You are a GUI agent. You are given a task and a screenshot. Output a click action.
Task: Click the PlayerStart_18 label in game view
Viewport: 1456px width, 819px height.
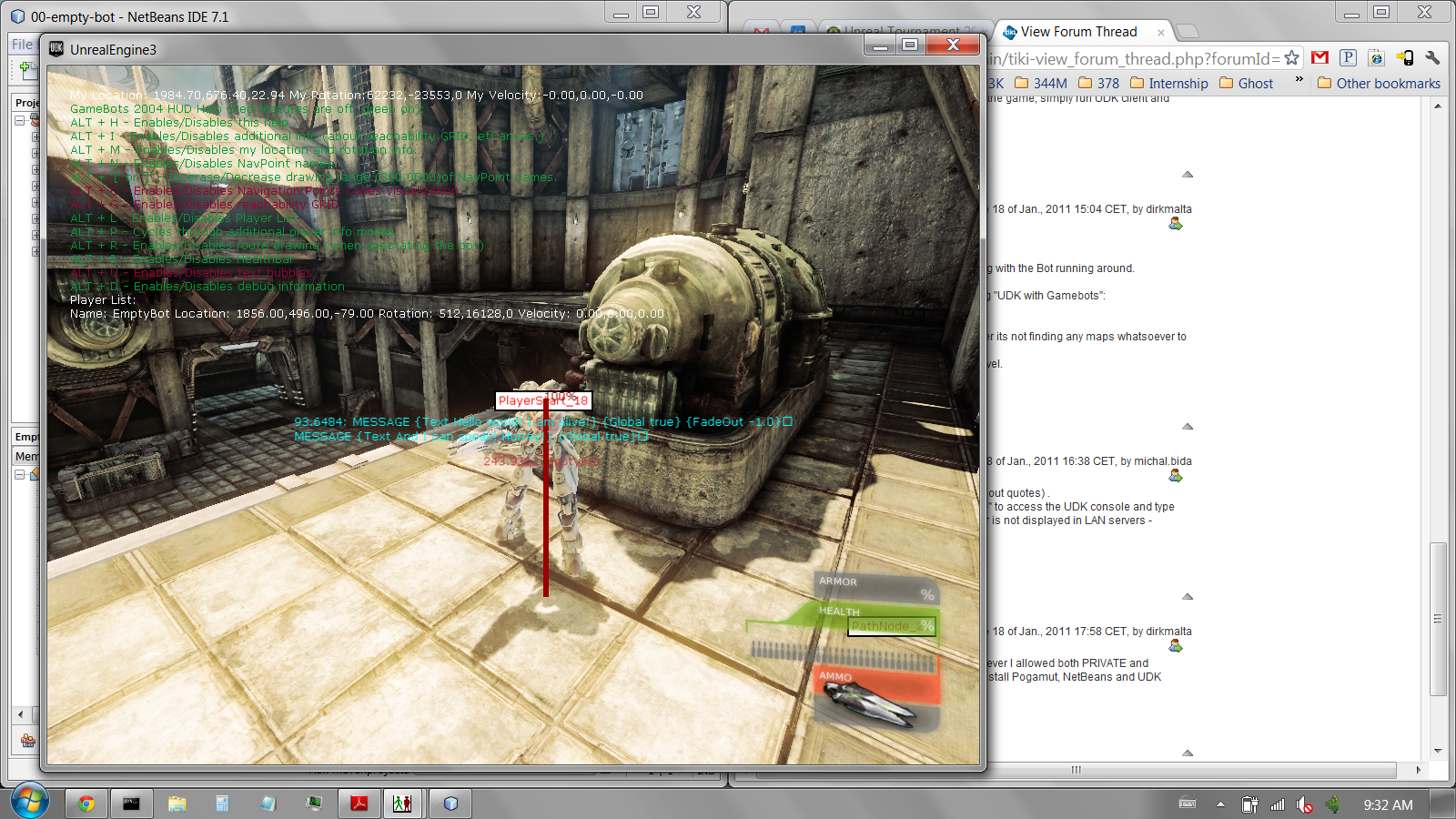(543, 400)
